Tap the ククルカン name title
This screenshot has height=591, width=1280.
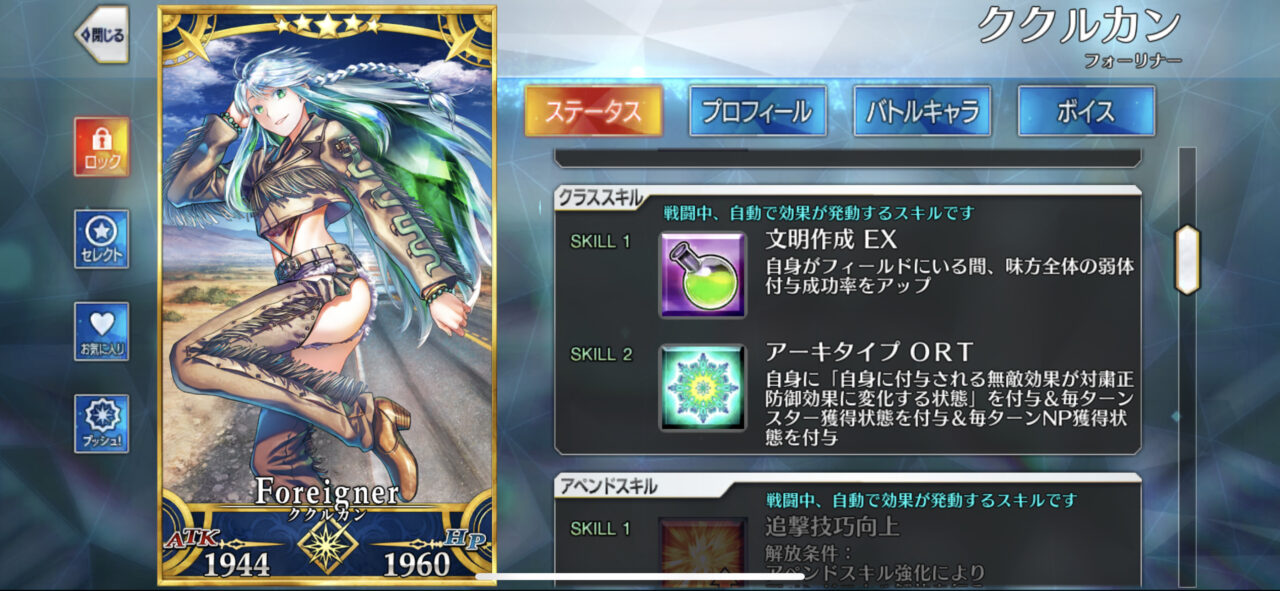click(x=1079, y=25)
